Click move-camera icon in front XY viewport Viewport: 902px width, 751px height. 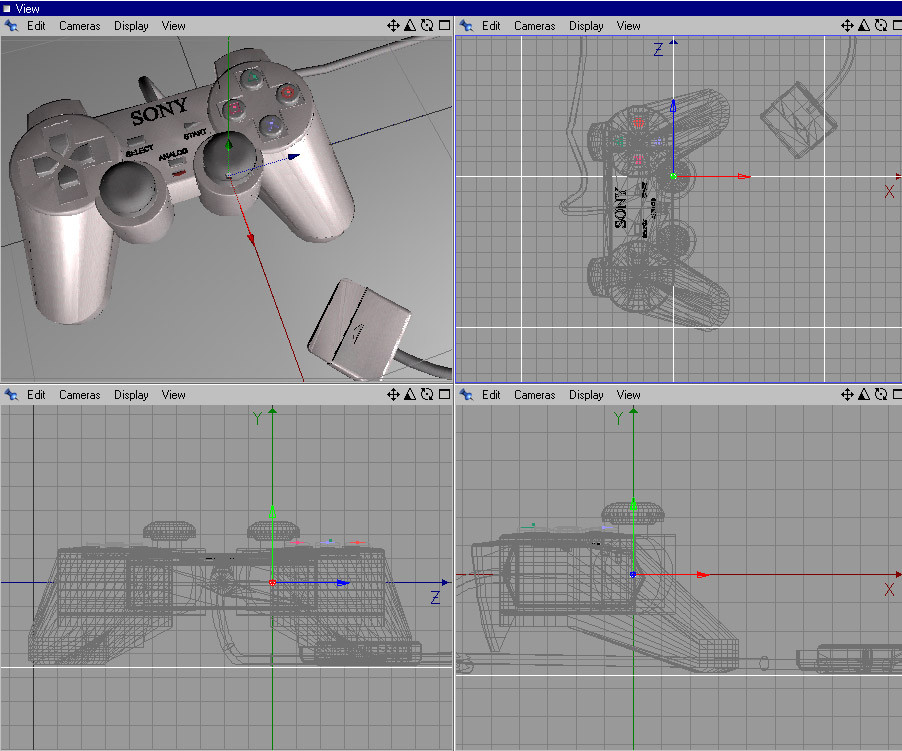pos(847,394)
